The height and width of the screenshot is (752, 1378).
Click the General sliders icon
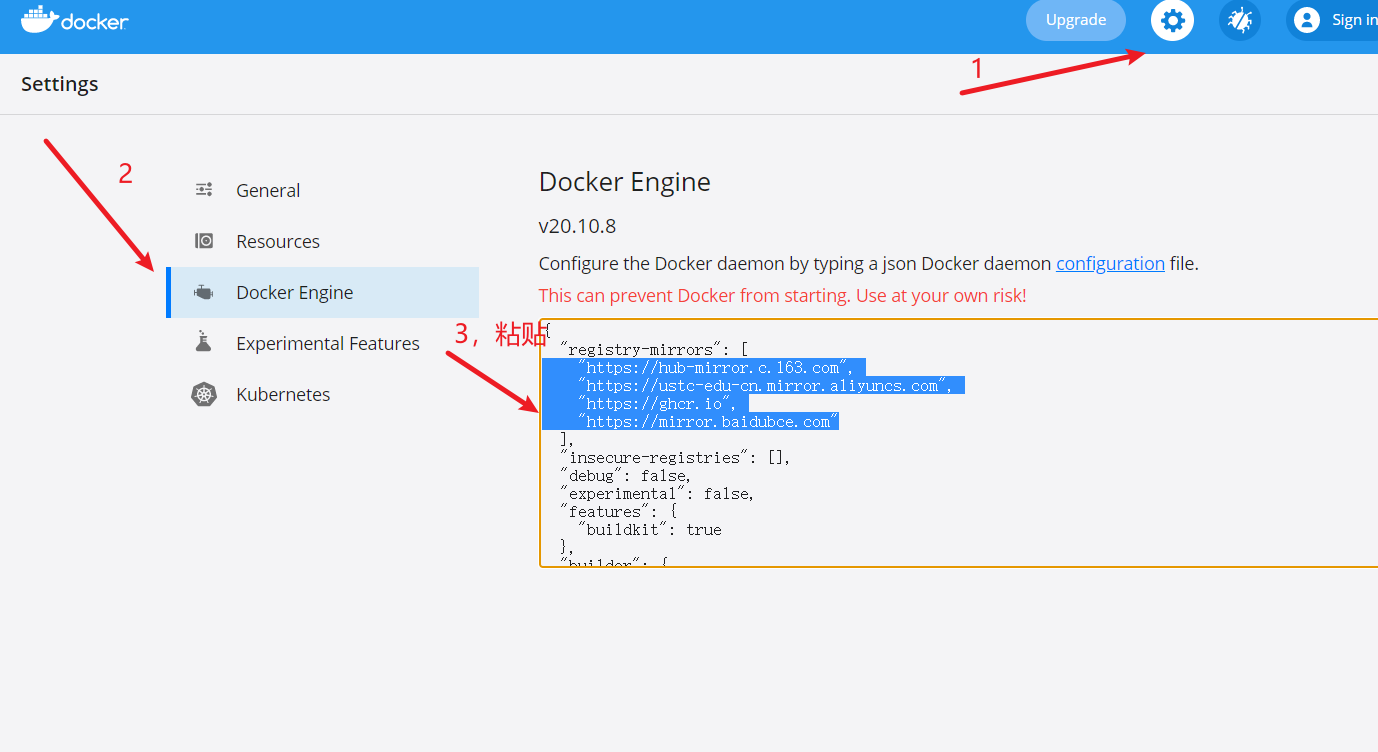click(204, 190)
